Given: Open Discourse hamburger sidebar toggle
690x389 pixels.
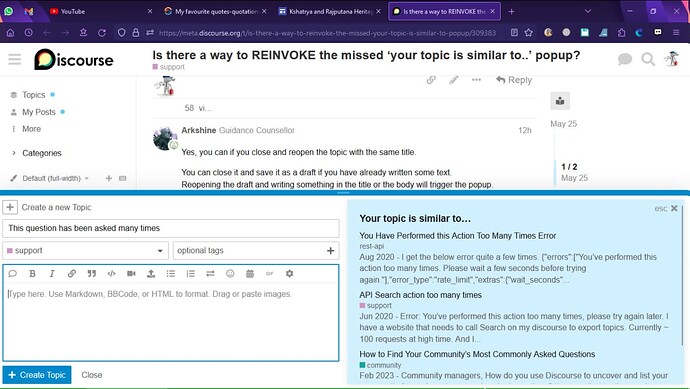Looking at the screenshot, I should 15,59.
